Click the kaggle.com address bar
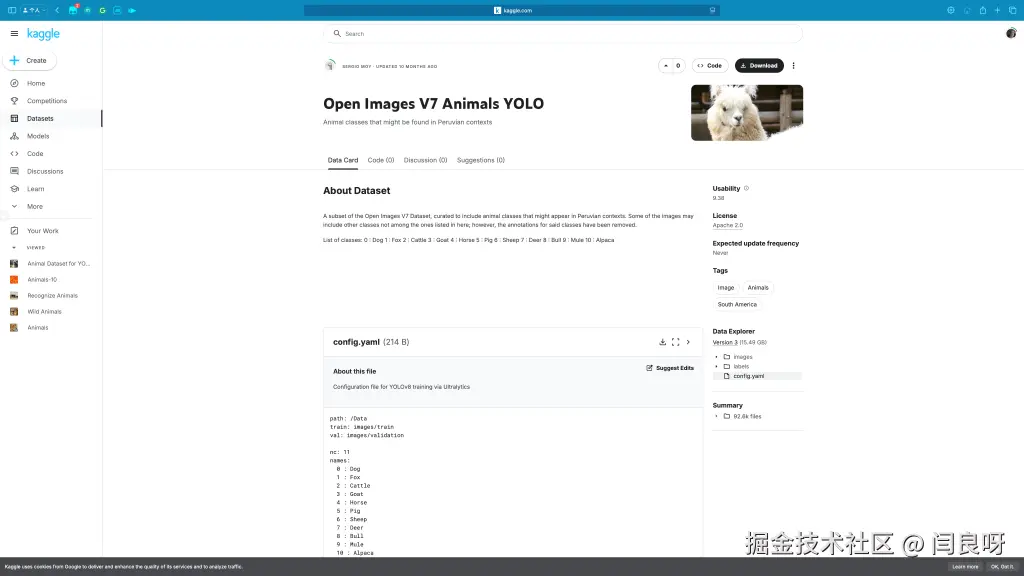The width and height of the screenshot is (1024, 576). (x=512, y=10)
